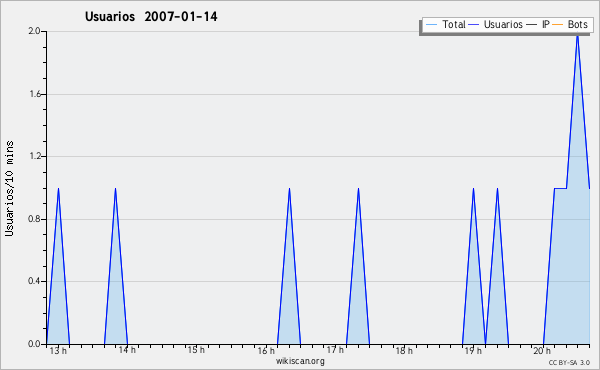Click the '1.2' y-axis value
The width and height of the screenshot is (600, 370).
pyautogui.click(x=34, y=156)
